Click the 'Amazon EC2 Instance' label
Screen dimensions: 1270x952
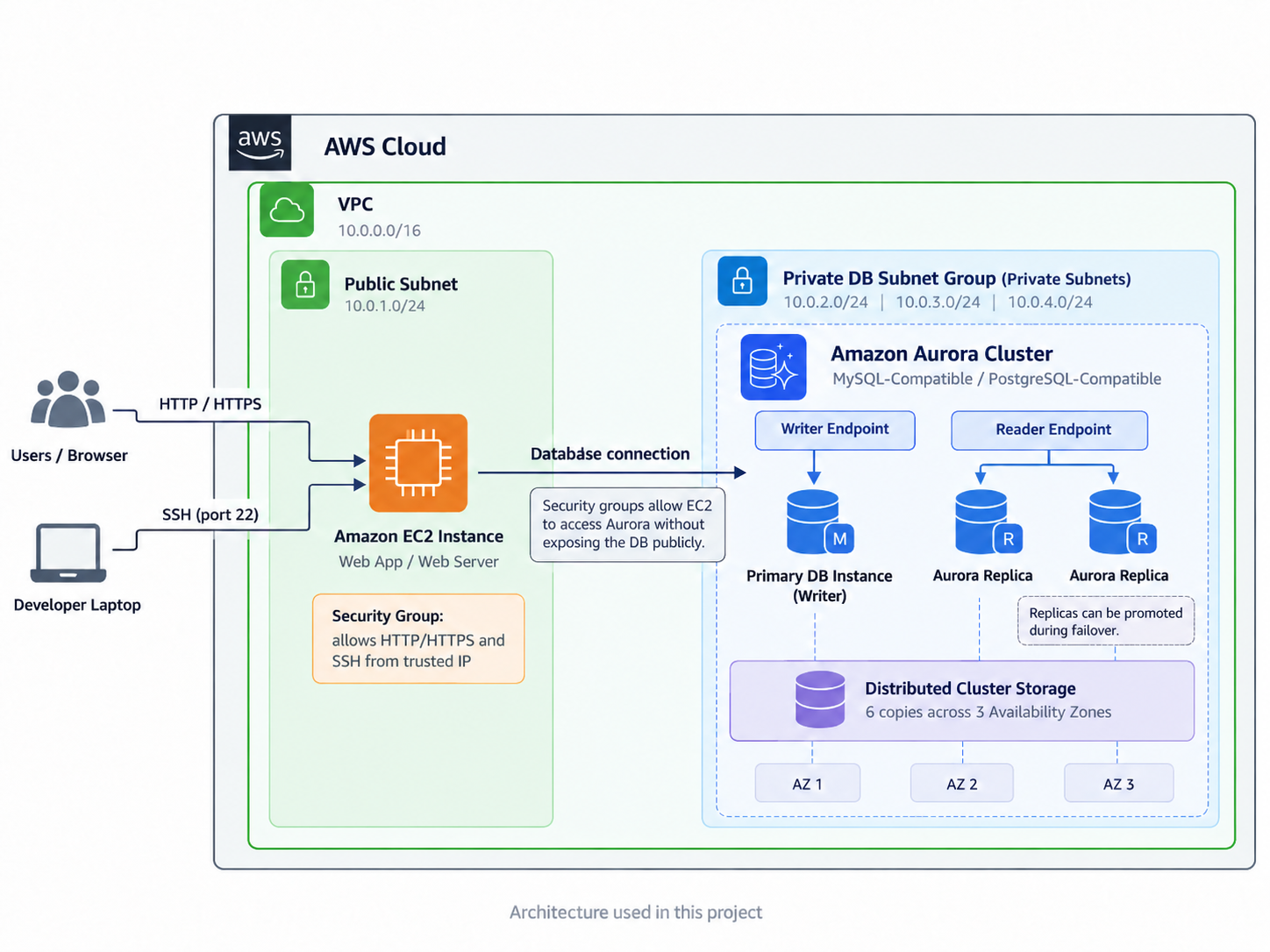pos(418,536)
